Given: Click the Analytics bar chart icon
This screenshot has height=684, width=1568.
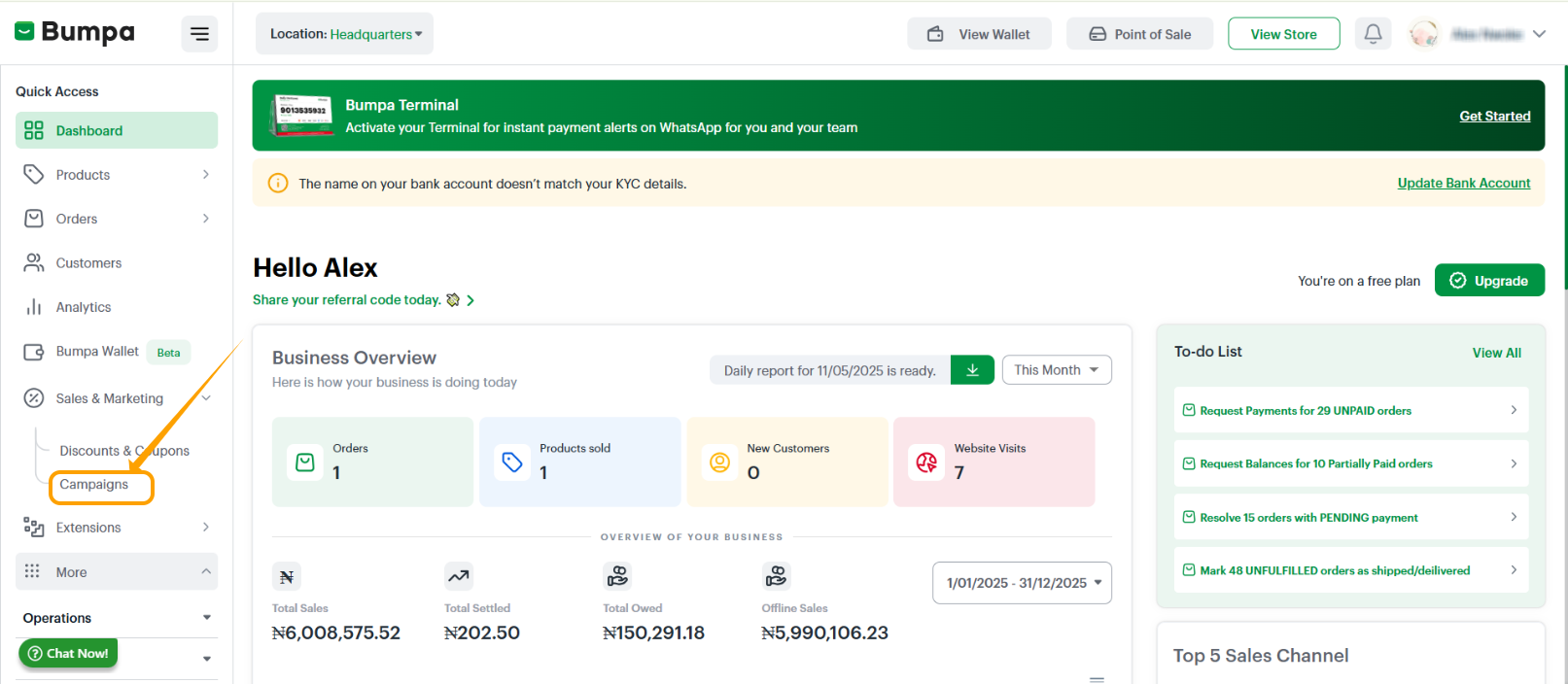Looking at the screenshot, I should 34,307.
